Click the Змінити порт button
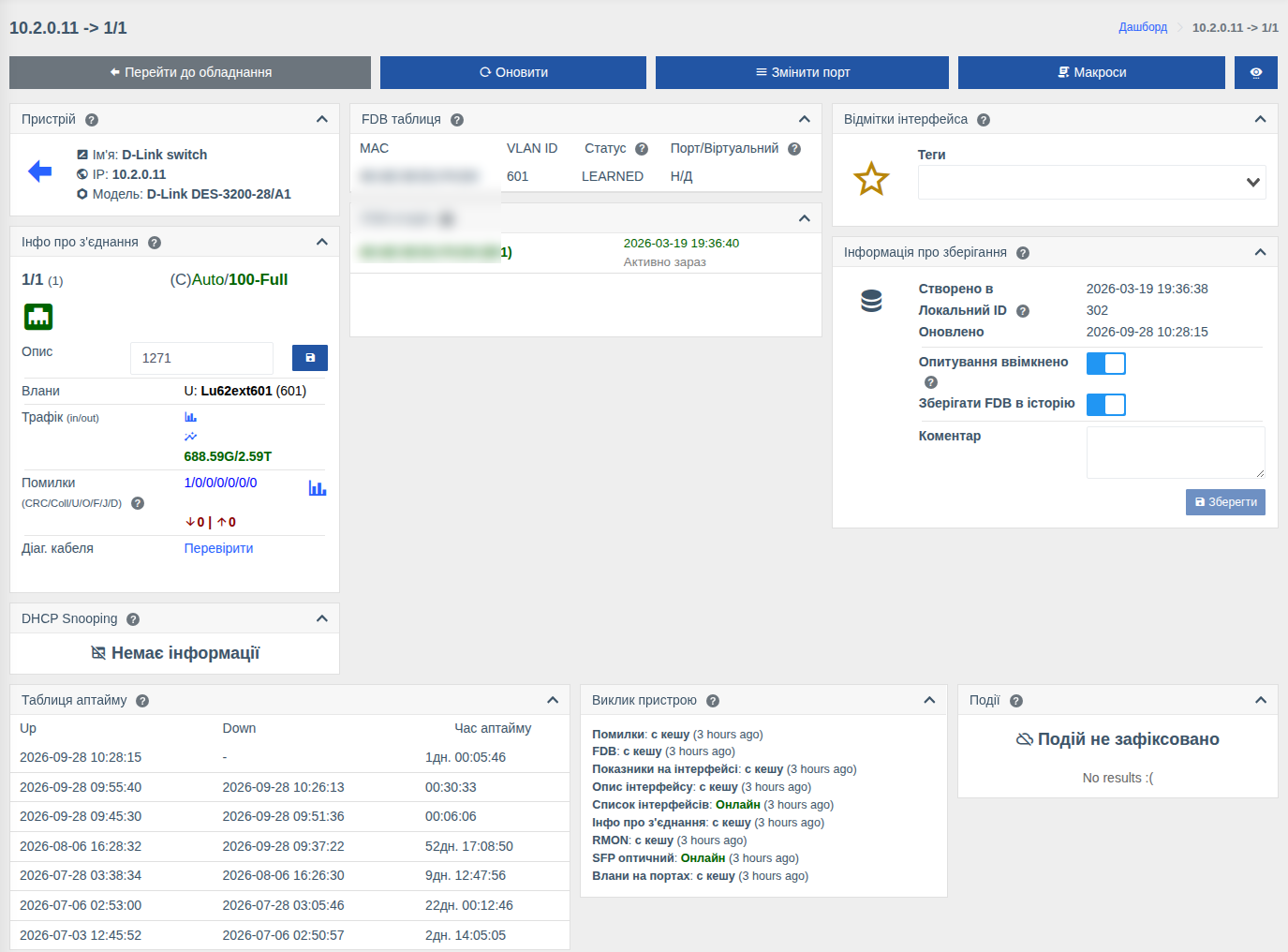The image size is (1288, 952). click(x=802, y=72)
